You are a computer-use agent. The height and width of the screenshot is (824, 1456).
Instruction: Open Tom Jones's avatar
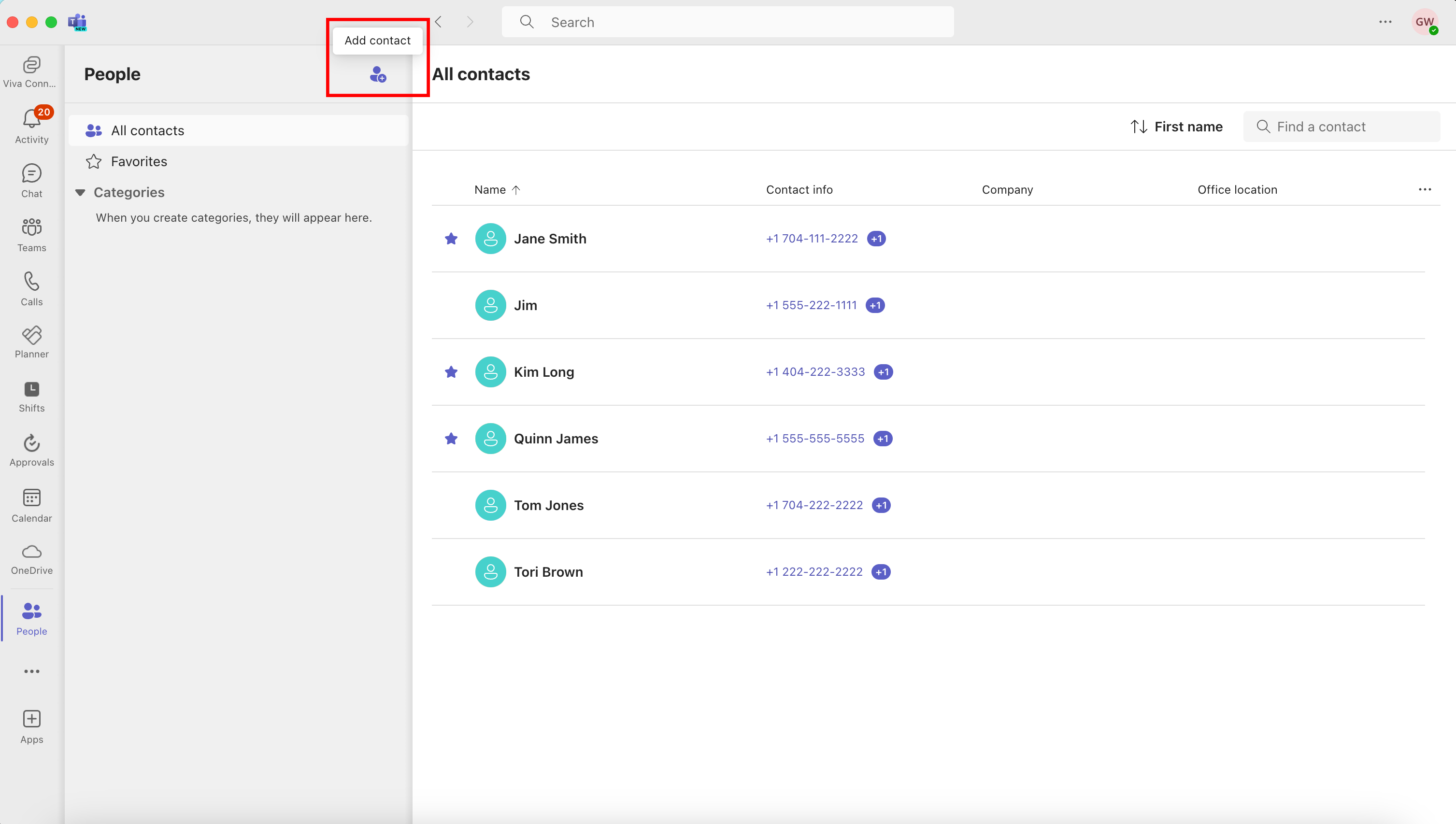pyautogui.click(x=491, y=505)
